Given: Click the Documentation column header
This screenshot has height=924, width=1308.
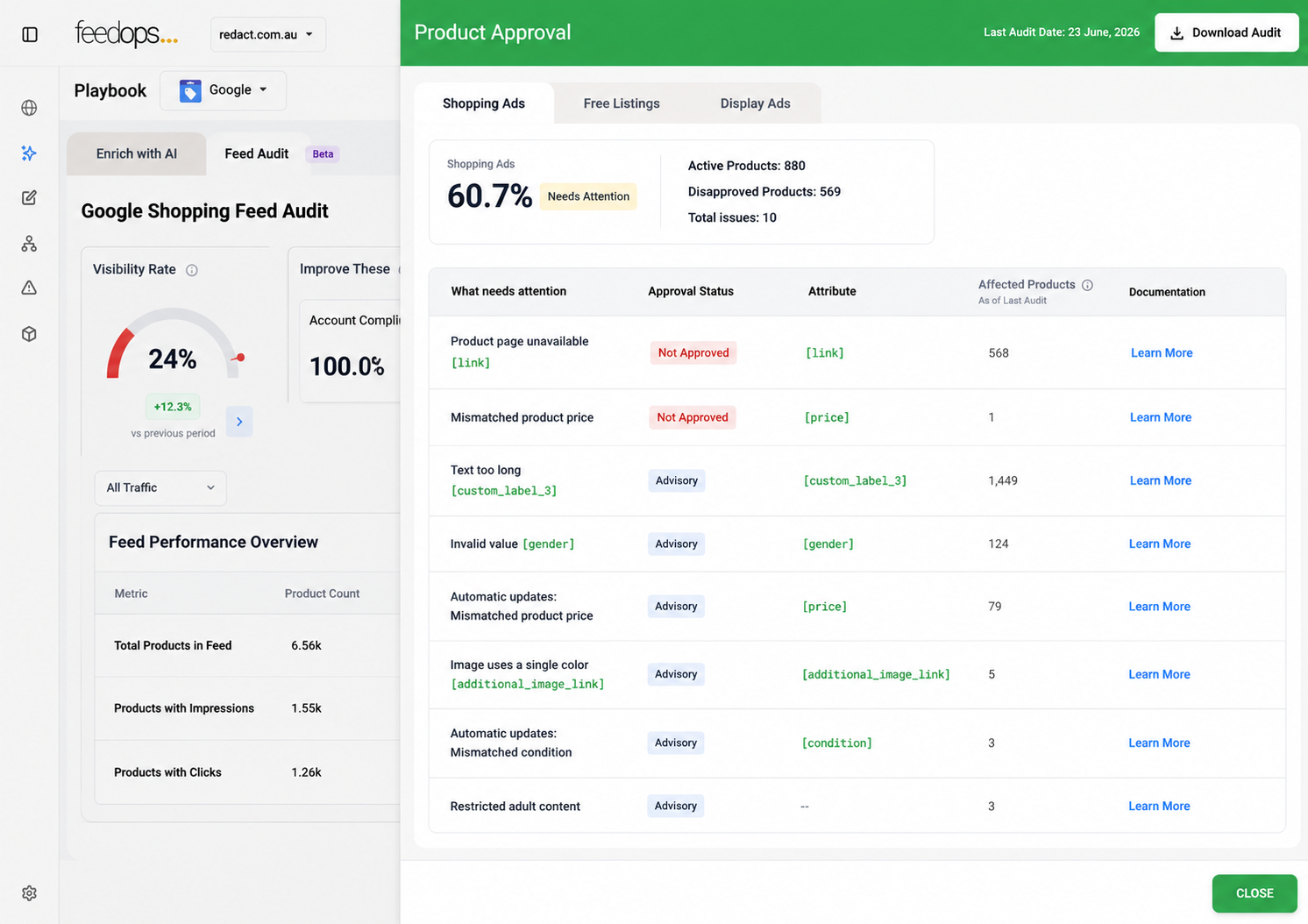Looking at the screenshot, I should (1167, 292).
